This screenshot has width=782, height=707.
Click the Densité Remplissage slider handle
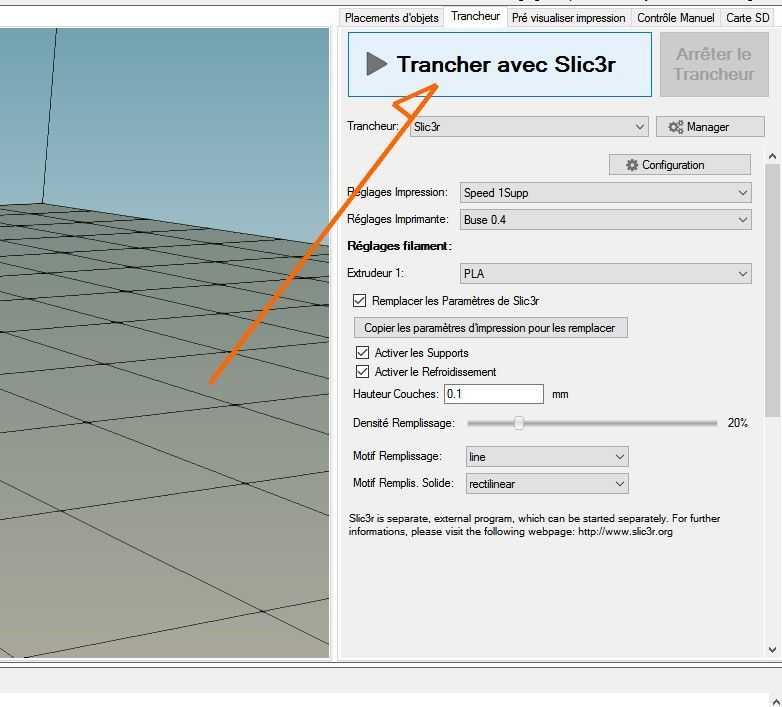click(519, 423)
